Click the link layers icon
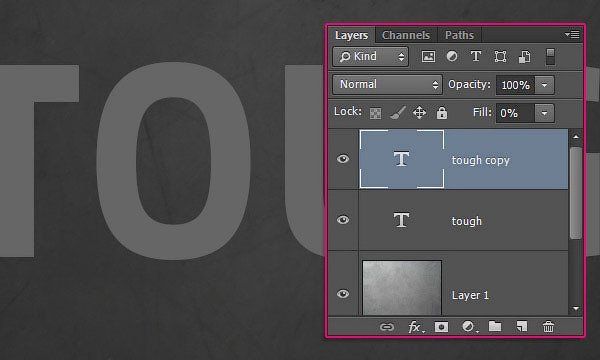This screenshot has width=600, height=360. pyautogui.click(x=387, y=327)
